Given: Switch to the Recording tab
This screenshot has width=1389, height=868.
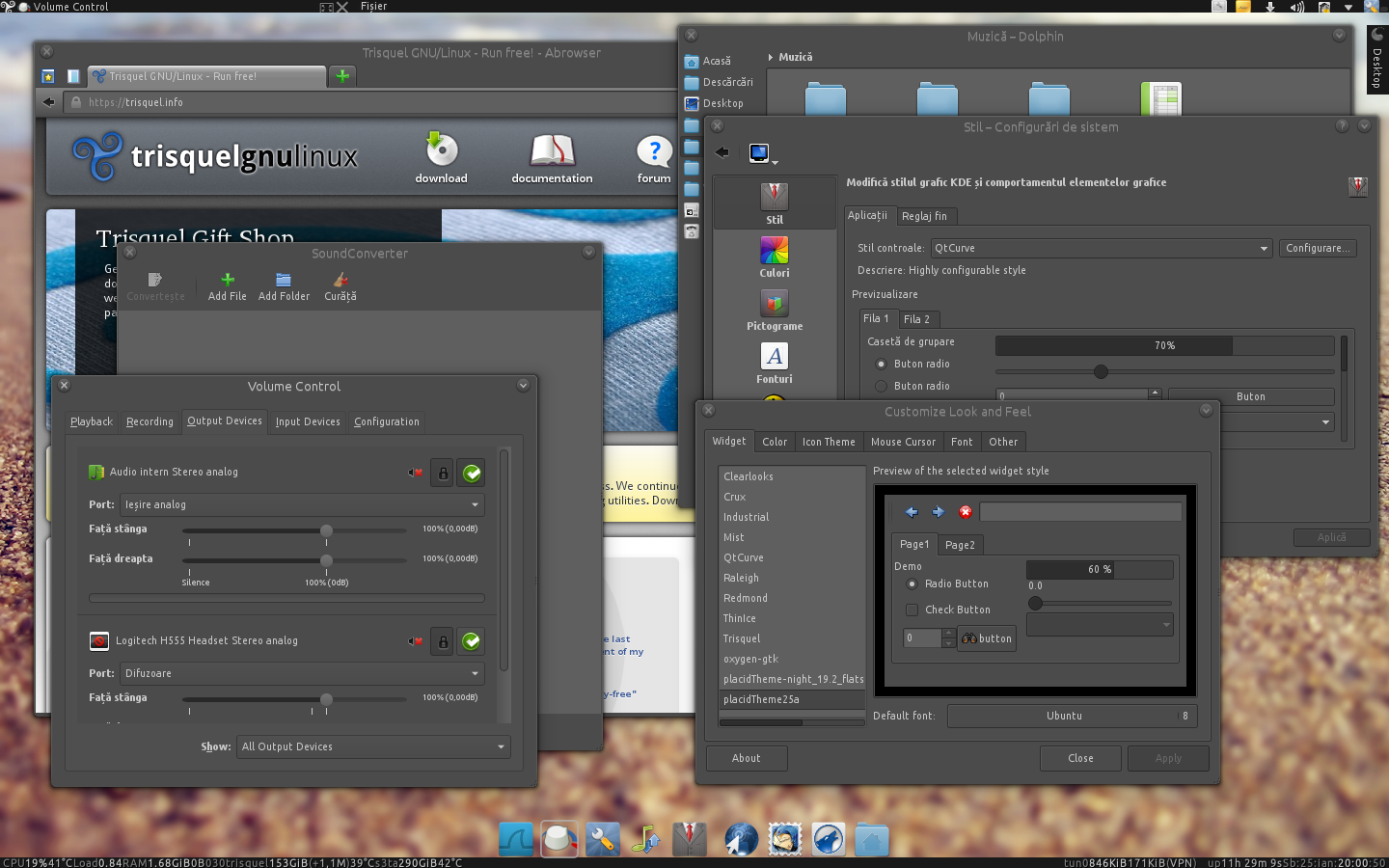Looking at the screenshot, I should click(150, 422).
